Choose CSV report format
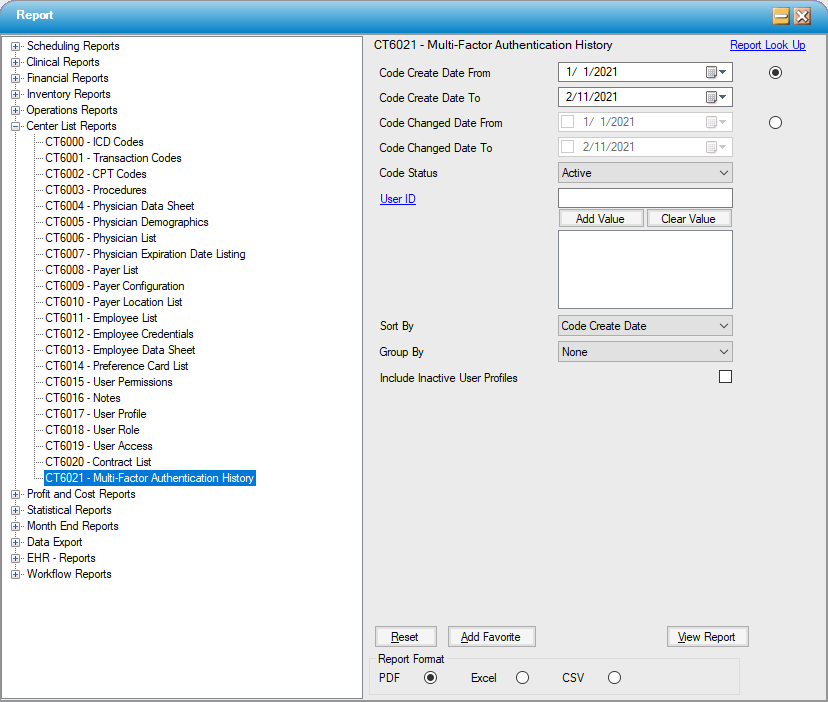Screen dimensions: 828x702 tap(614, 678)
